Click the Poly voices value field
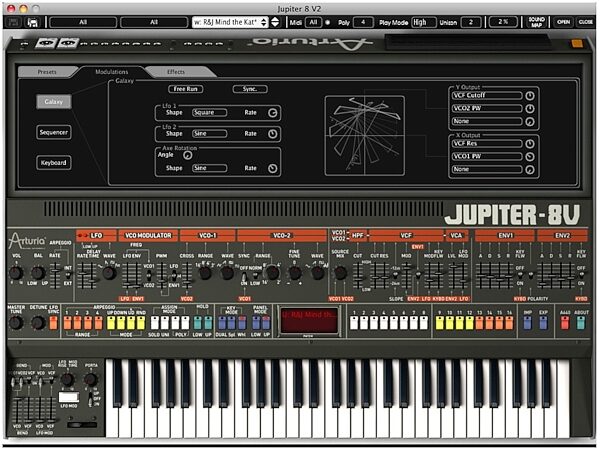Screen dimensions: 600x450 (x=363, y=22)
